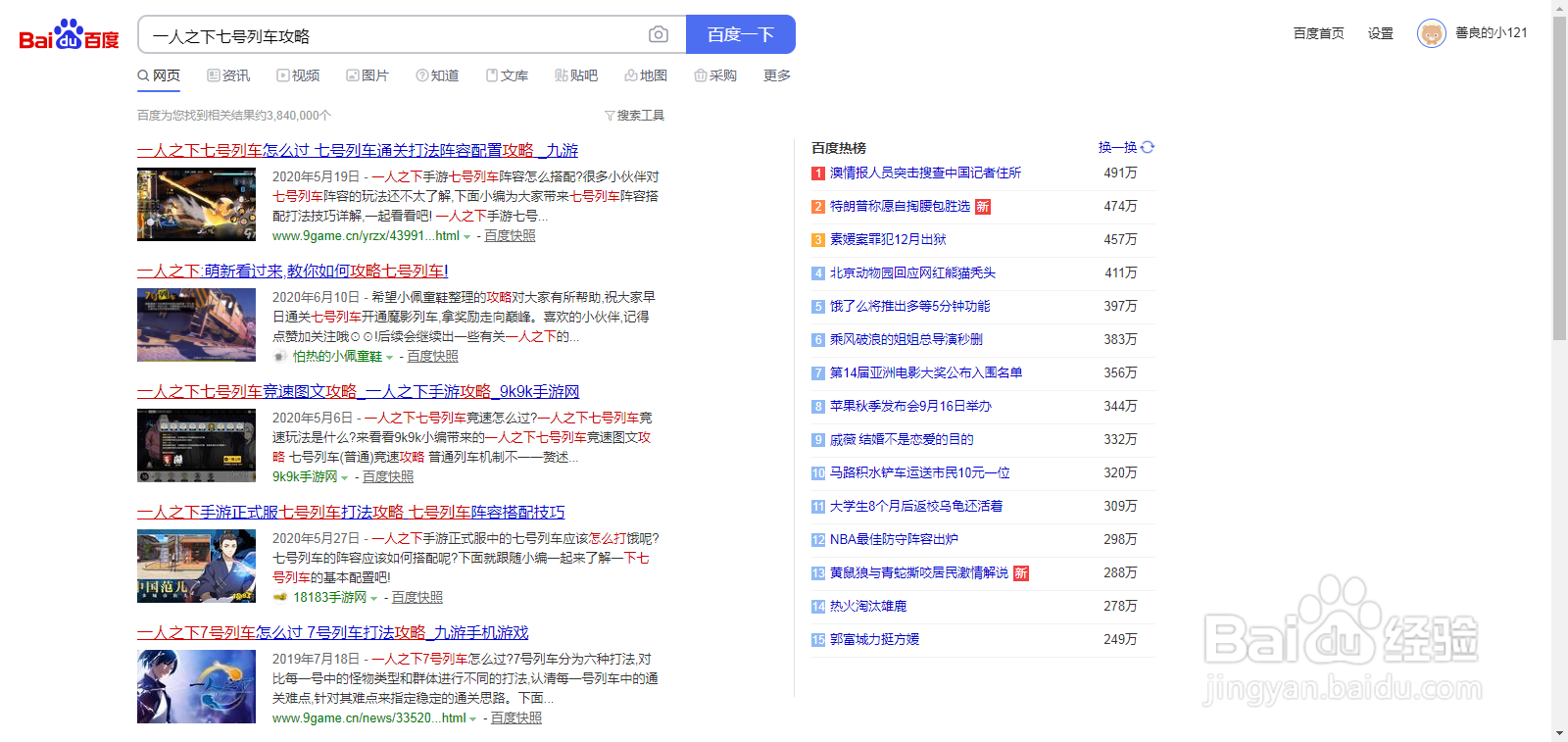The height and width of the screenshot is (742, 1568).
Task: Switch to 知道 tab
Action: pos(437,75)
